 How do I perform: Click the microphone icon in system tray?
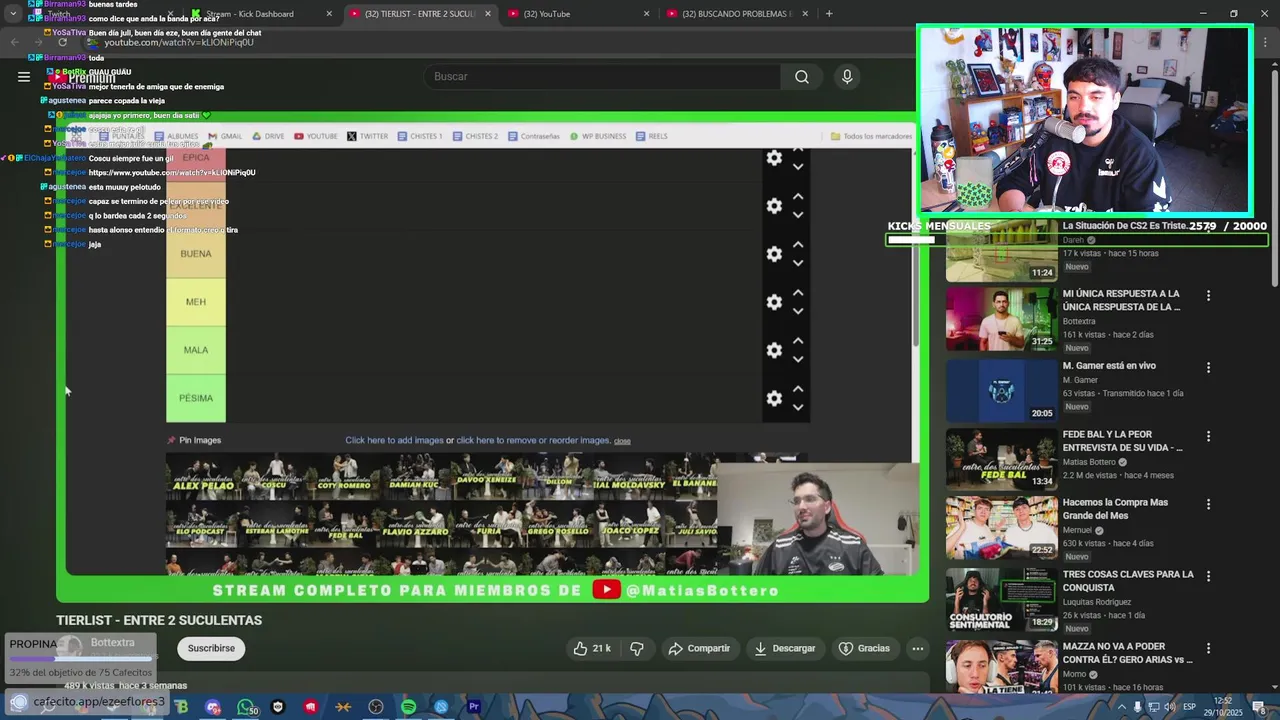1138,707
